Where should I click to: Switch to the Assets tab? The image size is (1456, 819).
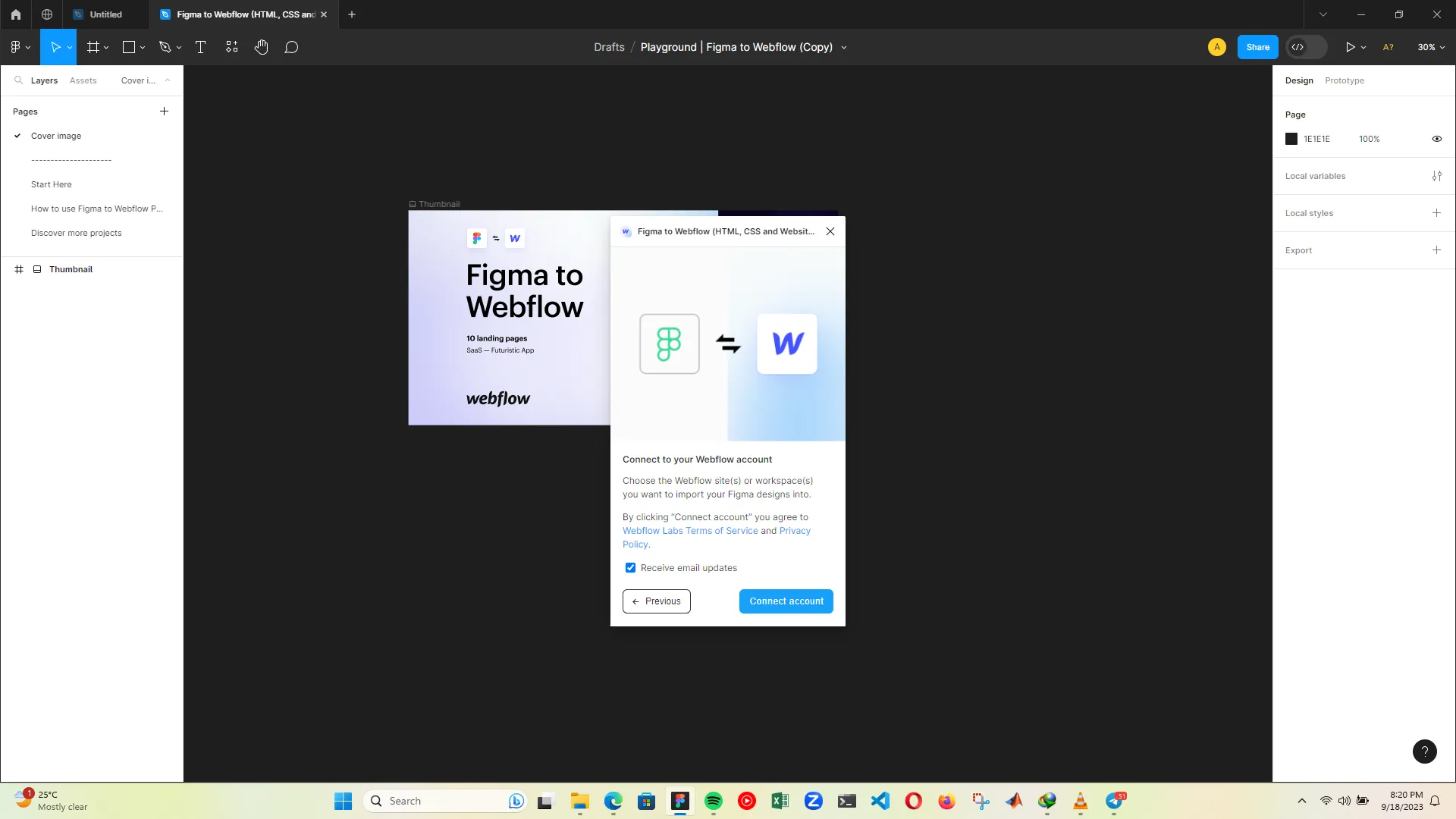83,80
